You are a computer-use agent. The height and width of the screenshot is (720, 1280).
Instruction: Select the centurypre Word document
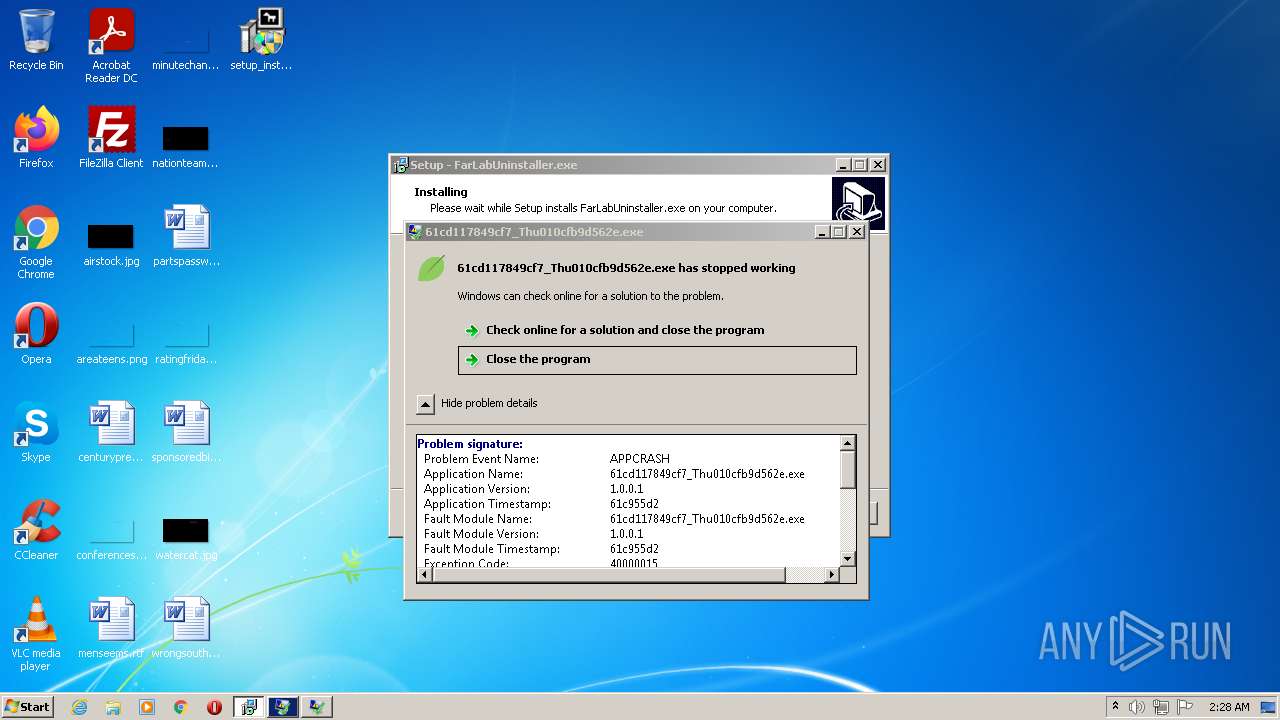[x=111, y=432]
